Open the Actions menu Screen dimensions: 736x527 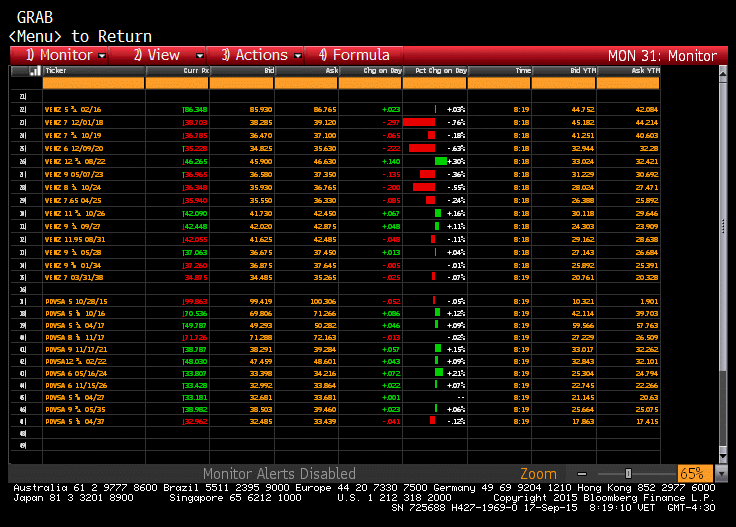pos(255,55)
